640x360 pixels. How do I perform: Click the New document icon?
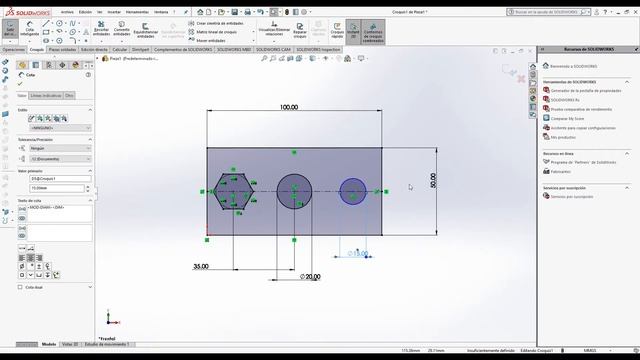(x=209, y=12)
